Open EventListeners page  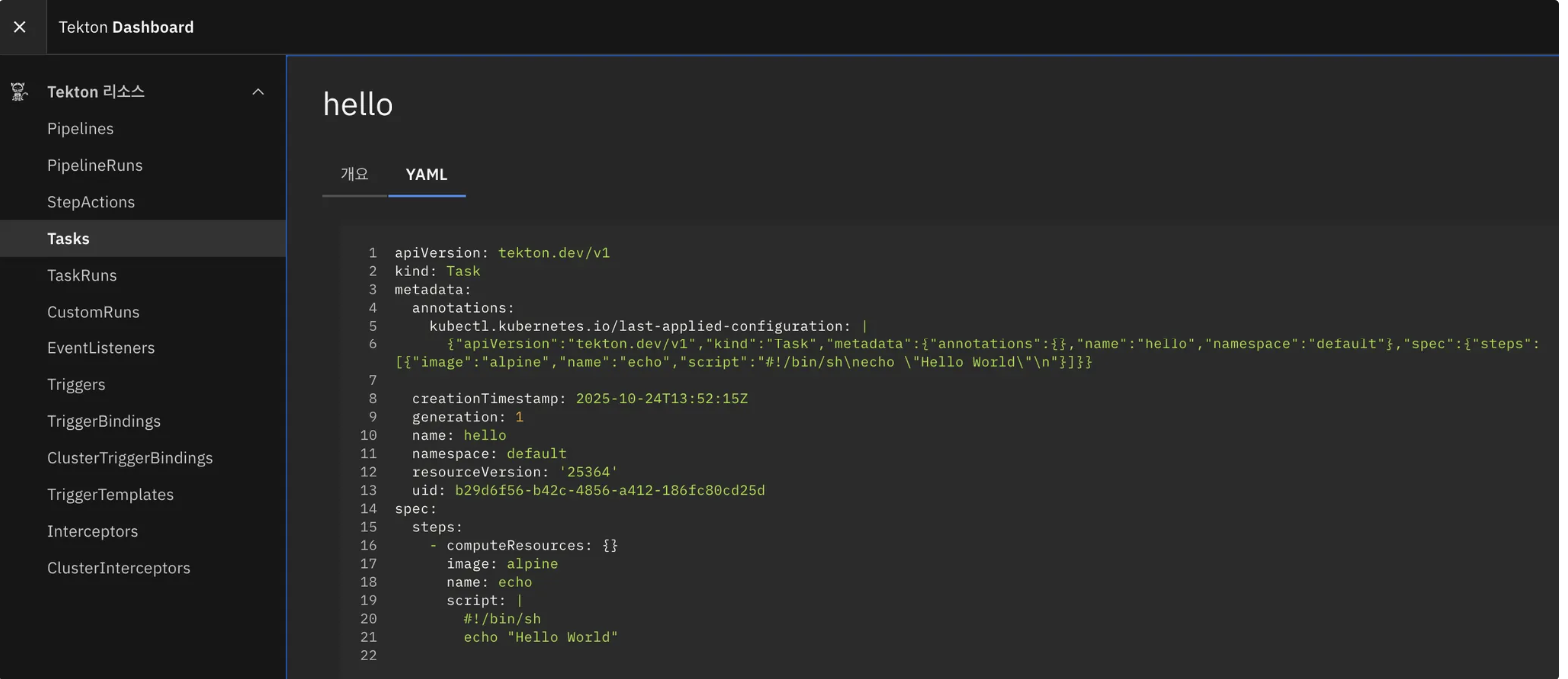143,348
